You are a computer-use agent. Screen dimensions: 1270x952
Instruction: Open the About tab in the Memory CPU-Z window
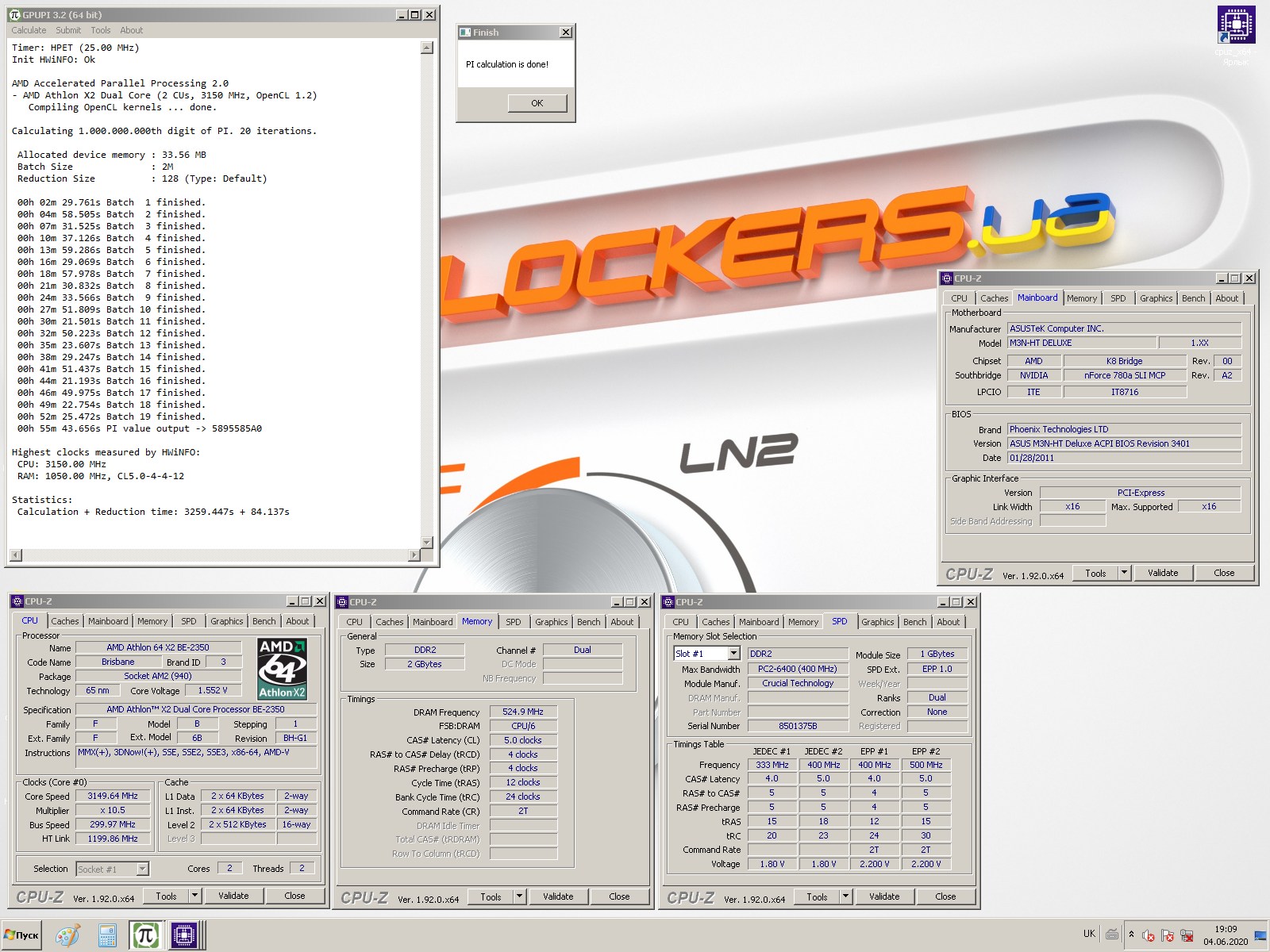pos(622,622)
